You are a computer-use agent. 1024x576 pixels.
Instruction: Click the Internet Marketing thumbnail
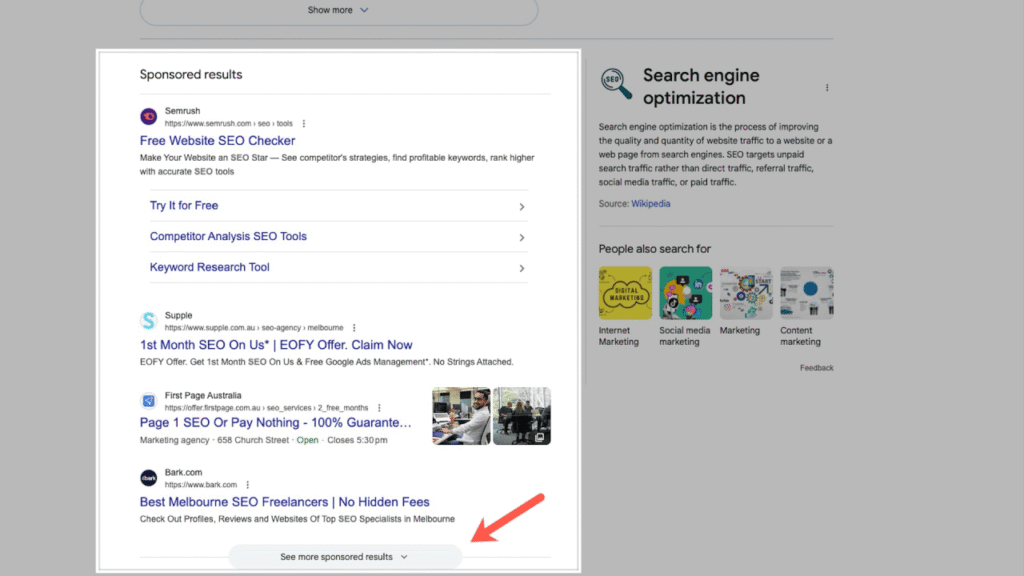[x=624, y=293]
